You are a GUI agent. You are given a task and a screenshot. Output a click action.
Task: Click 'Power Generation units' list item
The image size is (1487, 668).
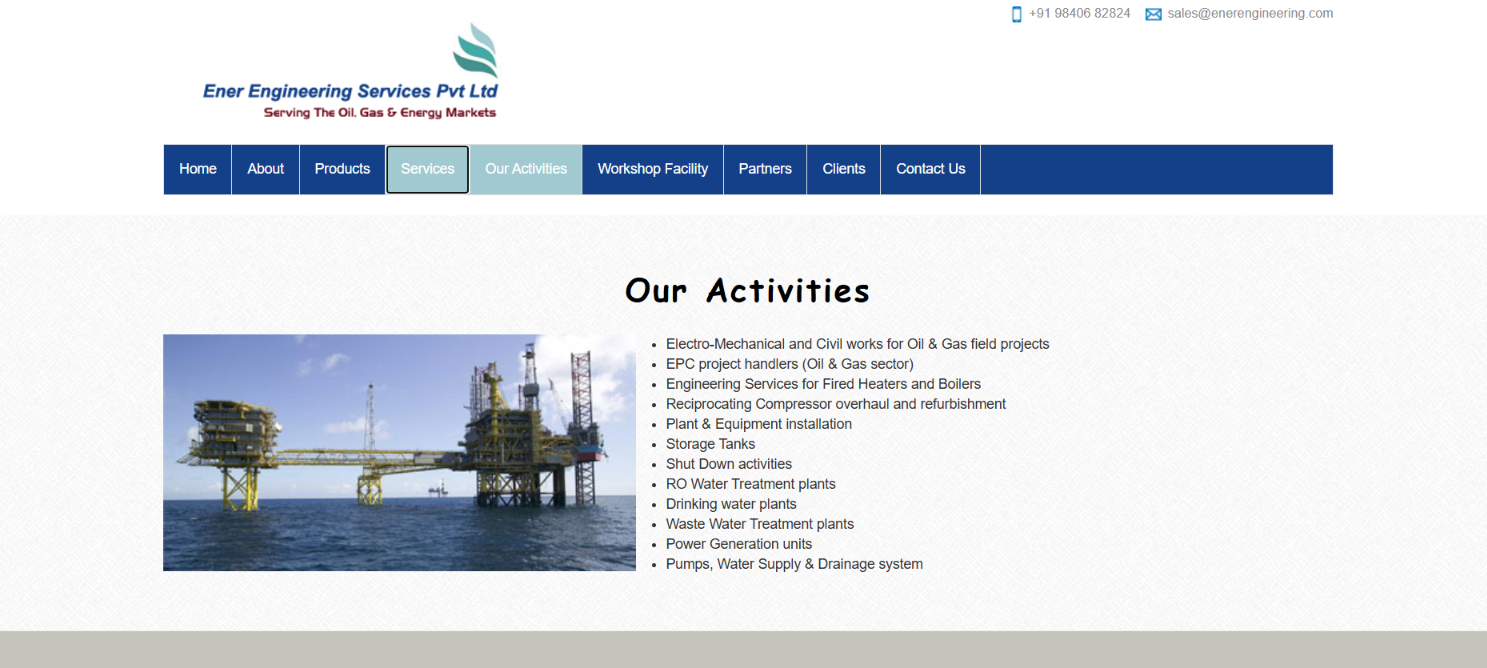pyautogui.click(x=739, y=544)
